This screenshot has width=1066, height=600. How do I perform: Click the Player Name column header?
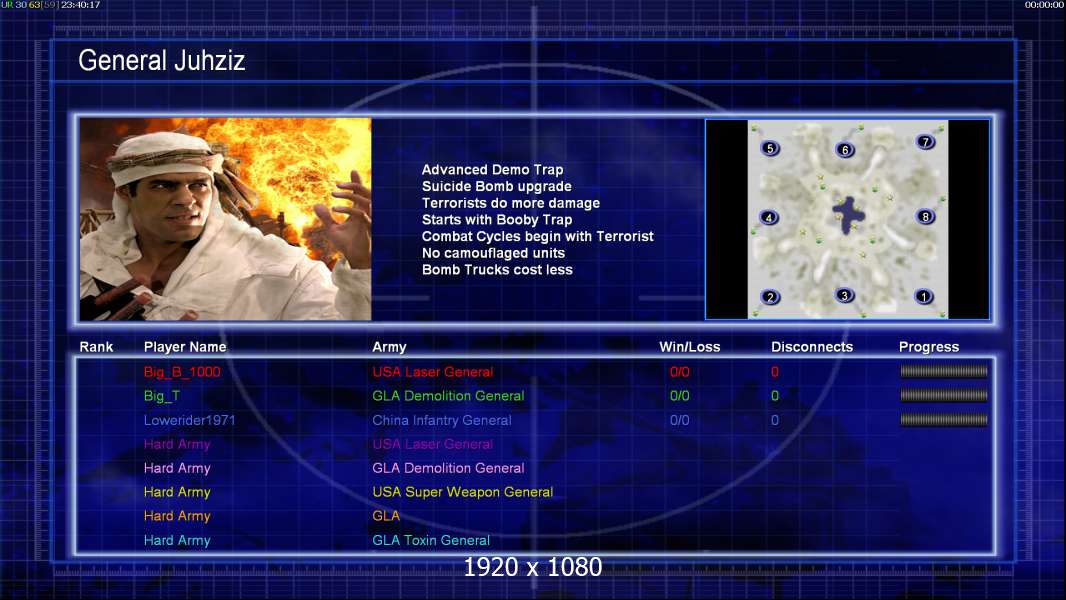(x=185, y=347)
